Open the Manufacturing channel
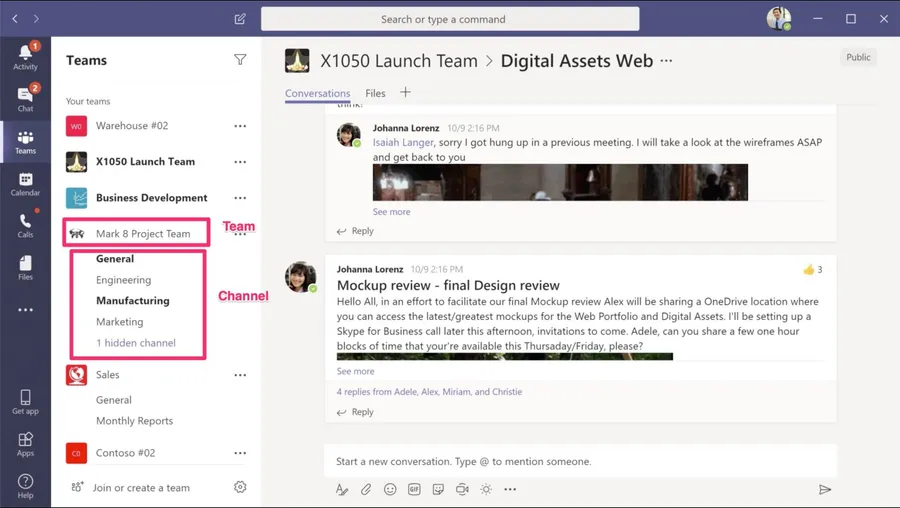Image resolution: width=900 pixels, height=508 pixels. [x=133, y=301]
